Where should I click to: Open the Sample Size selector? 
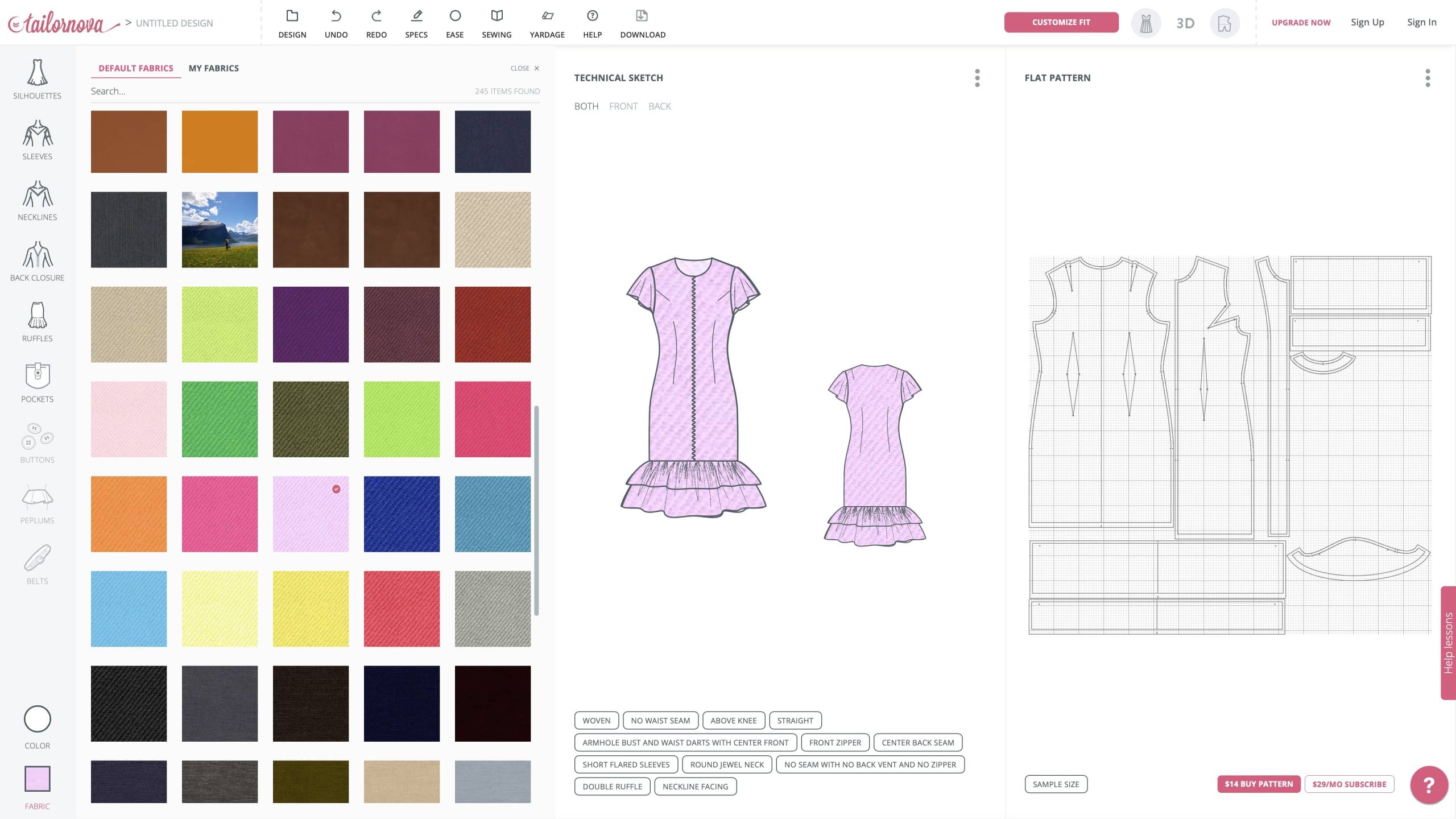[x=1056, y=784]
